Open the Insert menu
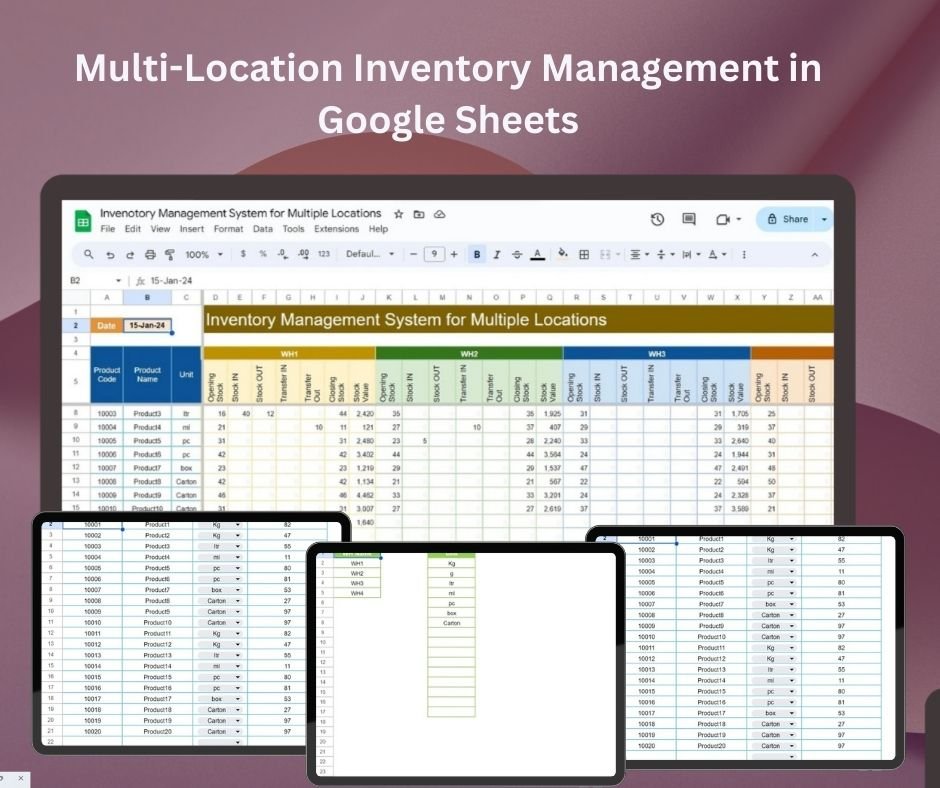 [x=192, y=229]
